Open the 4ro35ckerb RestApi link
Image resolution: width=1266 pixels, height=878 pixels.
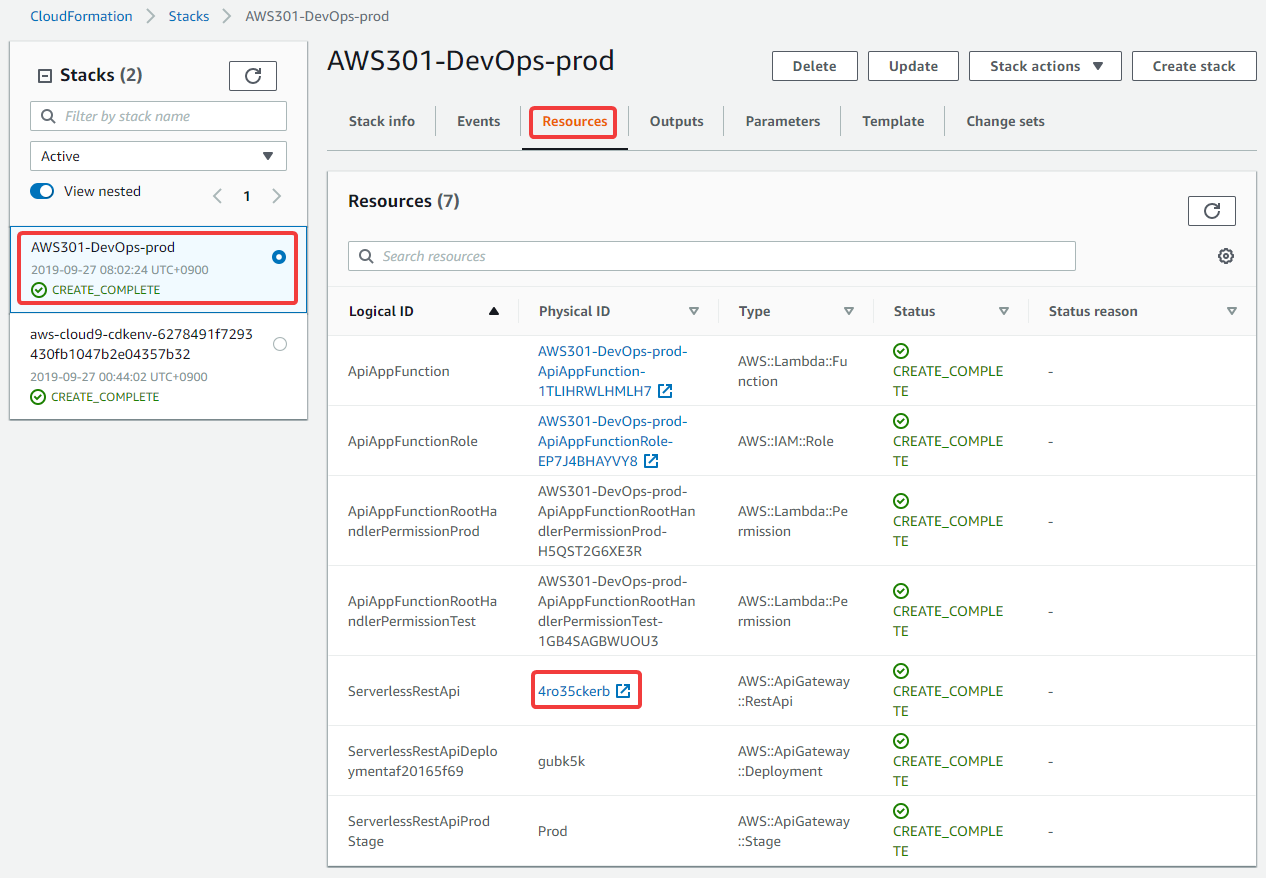(x=574, y=691)
